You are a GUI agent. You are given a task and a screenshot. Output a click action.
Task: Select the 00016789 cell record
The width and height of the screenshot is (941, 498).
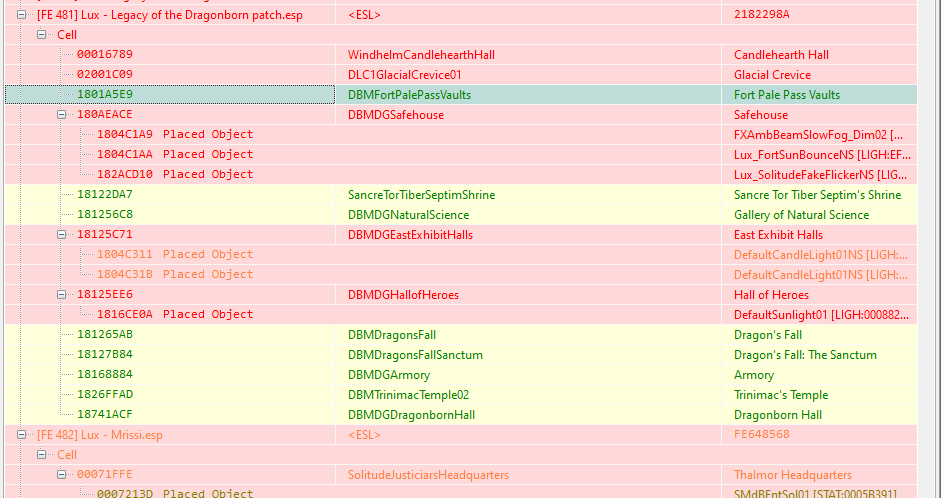click(104, 55)
